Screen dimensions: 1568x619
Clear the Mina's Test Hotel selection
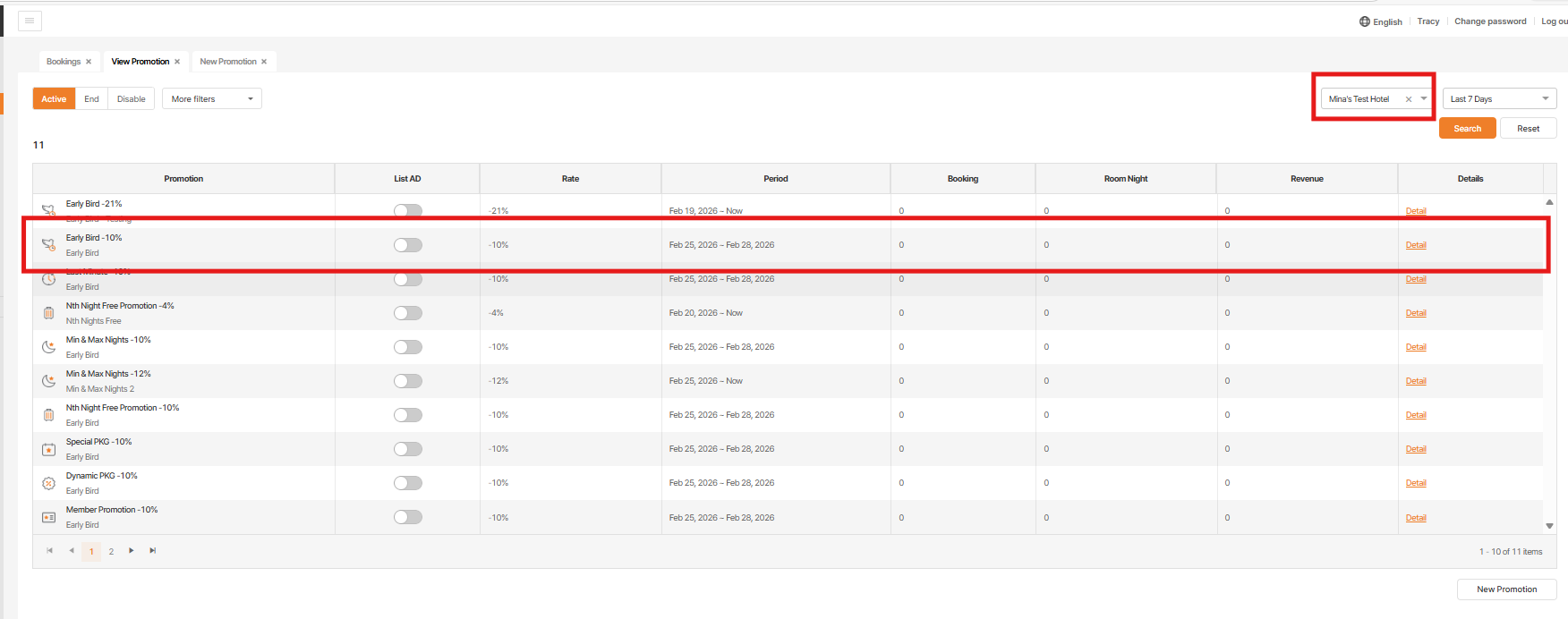[1409, 99]
